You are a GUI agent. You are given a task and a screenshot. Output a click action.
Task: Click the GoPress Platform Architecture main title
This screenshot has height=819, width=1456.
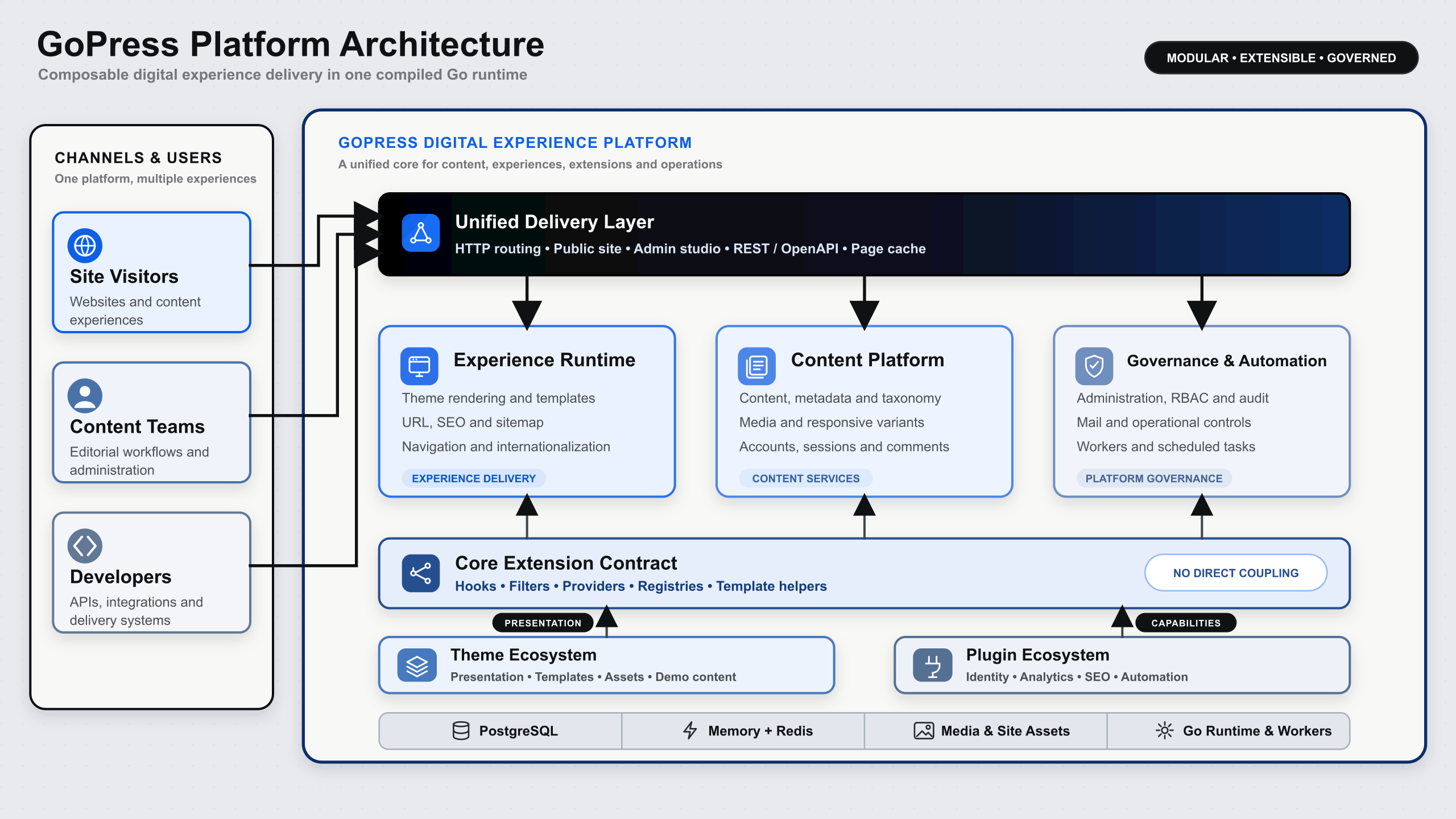point(291,44)
